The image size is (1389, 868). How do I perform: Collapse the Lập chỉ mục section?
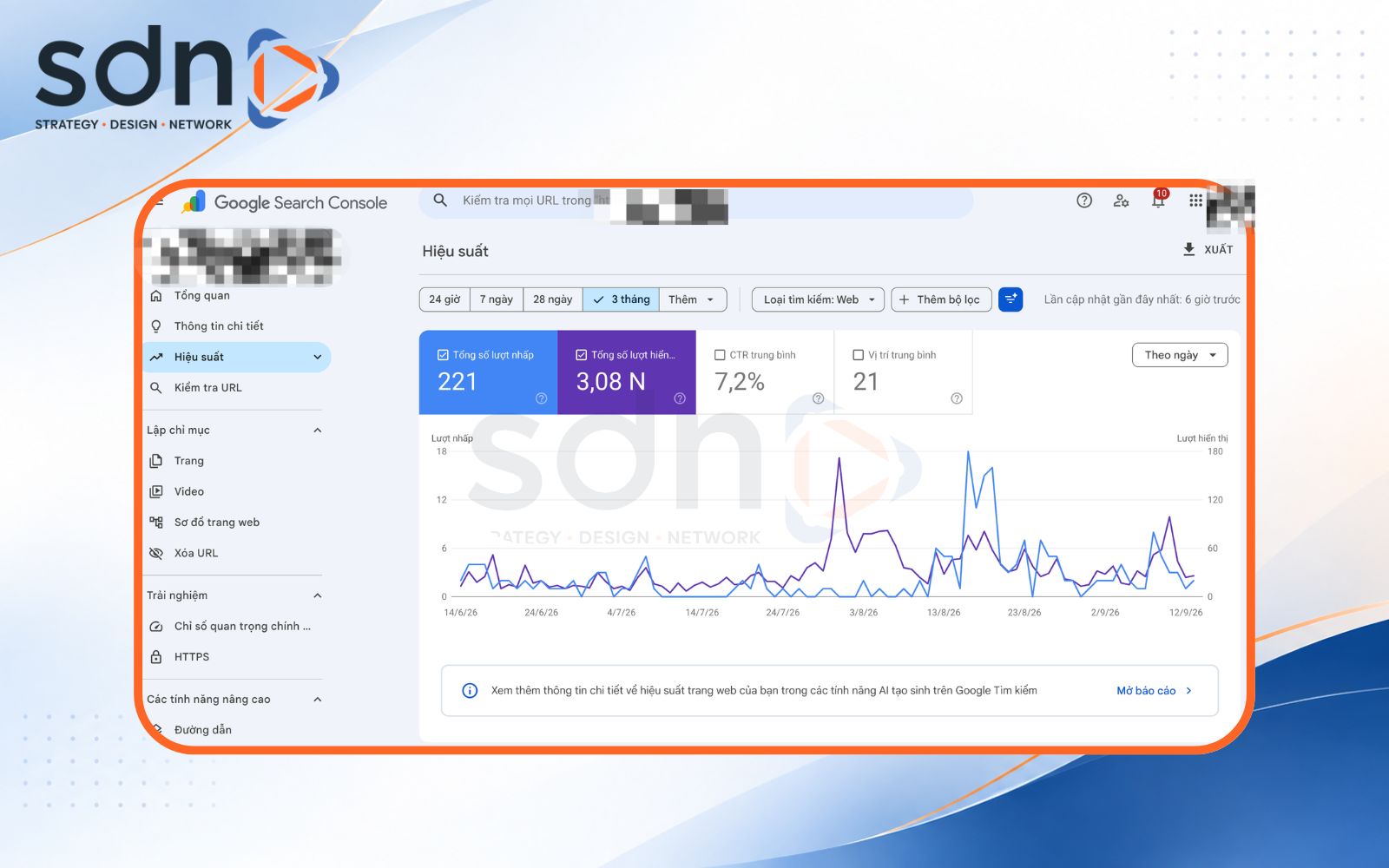tap(317, 431)
